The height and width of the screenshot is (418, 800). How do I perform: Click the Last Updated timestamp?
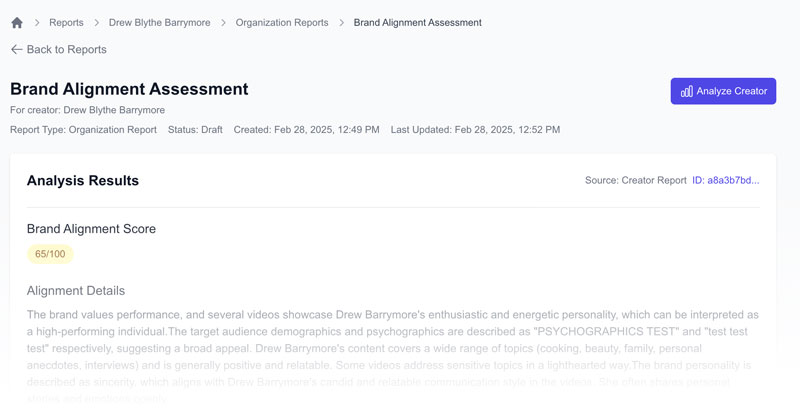tap(475, 129)
